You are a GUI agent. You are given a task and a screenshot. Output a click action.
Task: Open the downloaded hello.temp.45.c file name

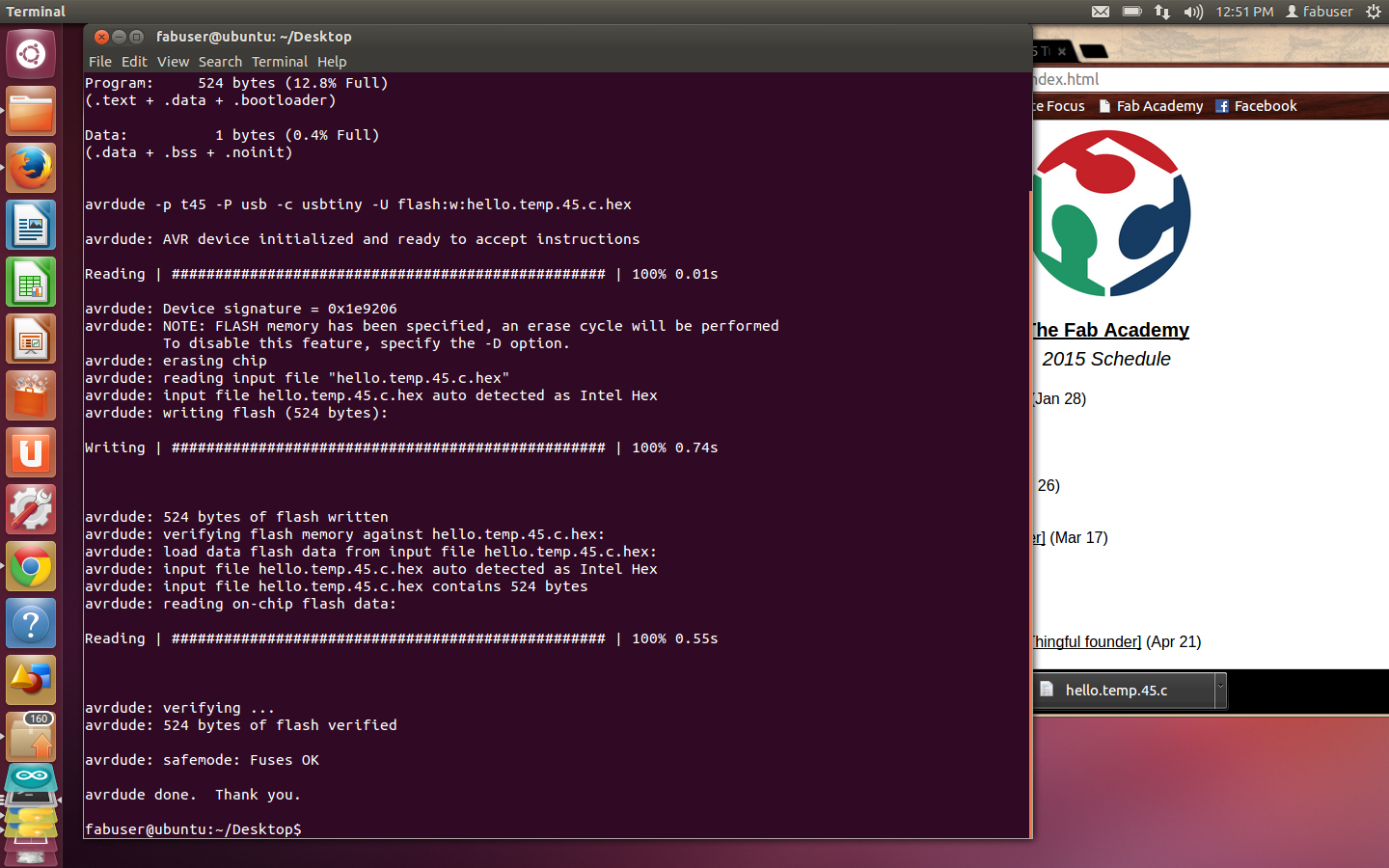[x=1116, y=691]
